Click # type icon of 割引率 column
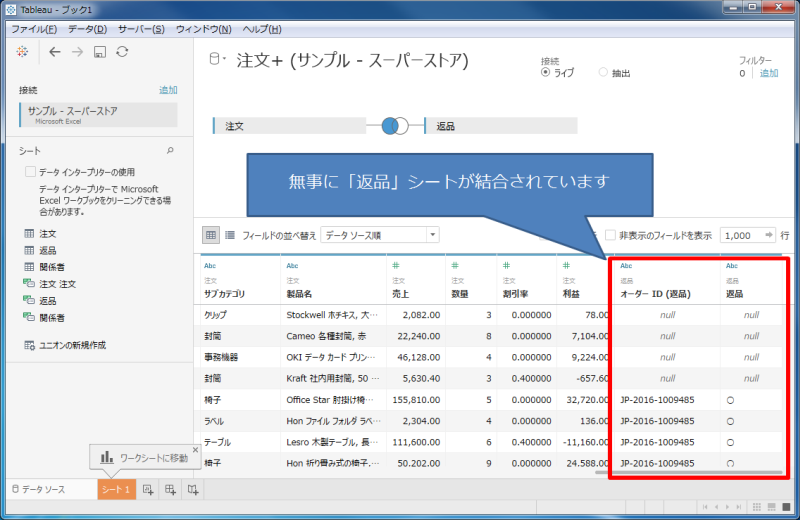Image resolution: width=800 pixels, height=520 pixels. (507, 265)
